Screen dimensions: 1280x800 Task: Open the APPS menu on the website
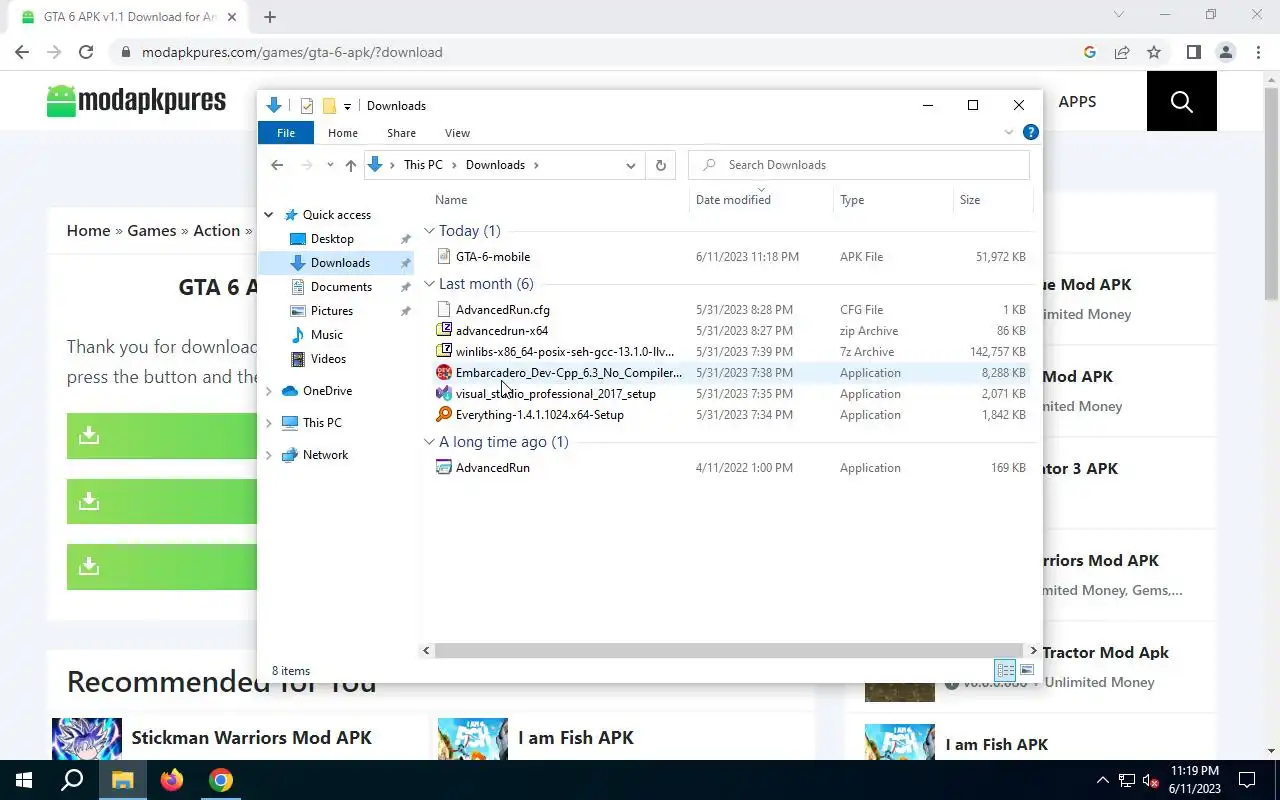tap(1077, 101)
